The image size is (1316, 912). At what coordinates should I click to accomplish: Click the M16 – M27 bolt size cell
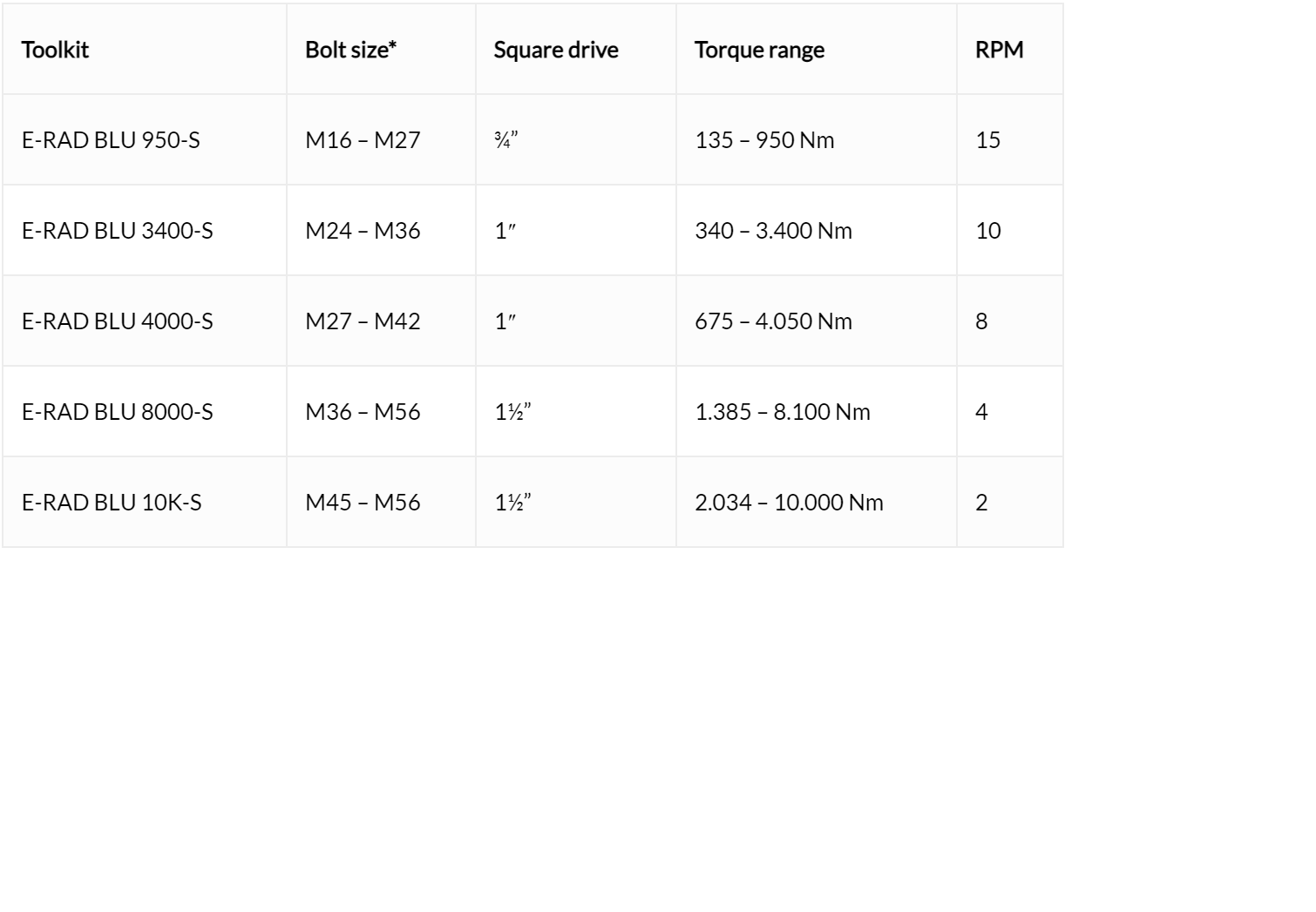point(381,139)
